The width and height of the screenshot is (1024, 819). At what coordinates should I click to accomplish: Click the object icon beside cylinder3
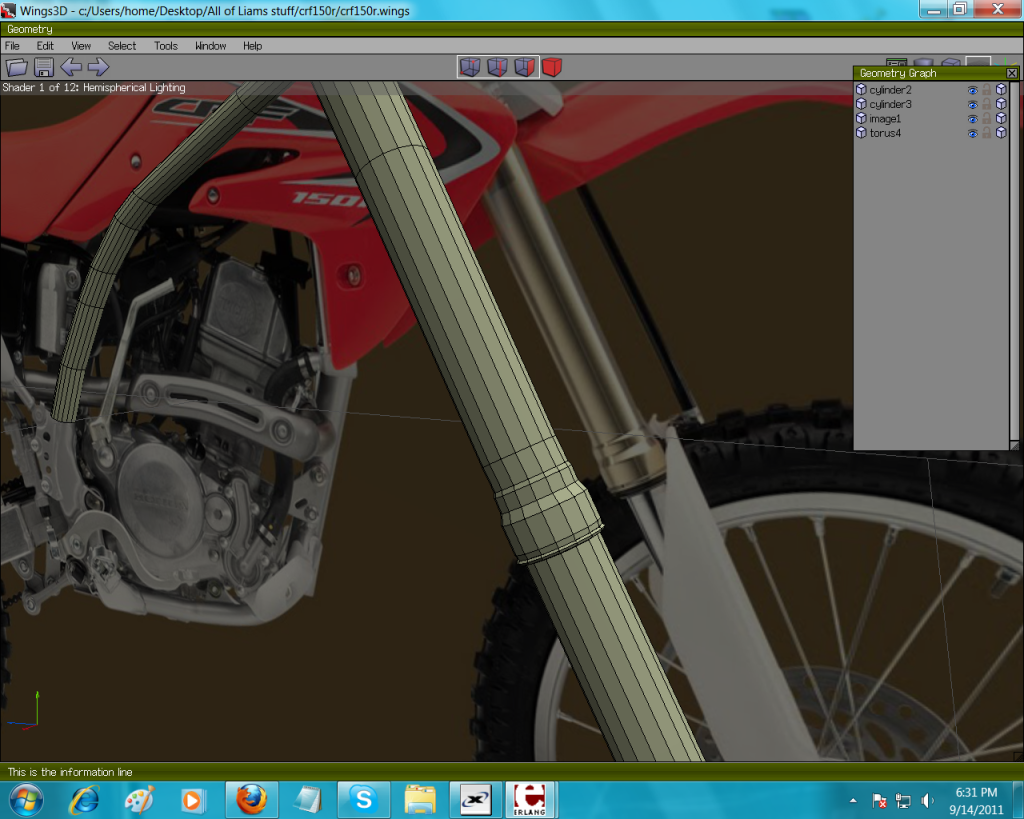point(861,104)
